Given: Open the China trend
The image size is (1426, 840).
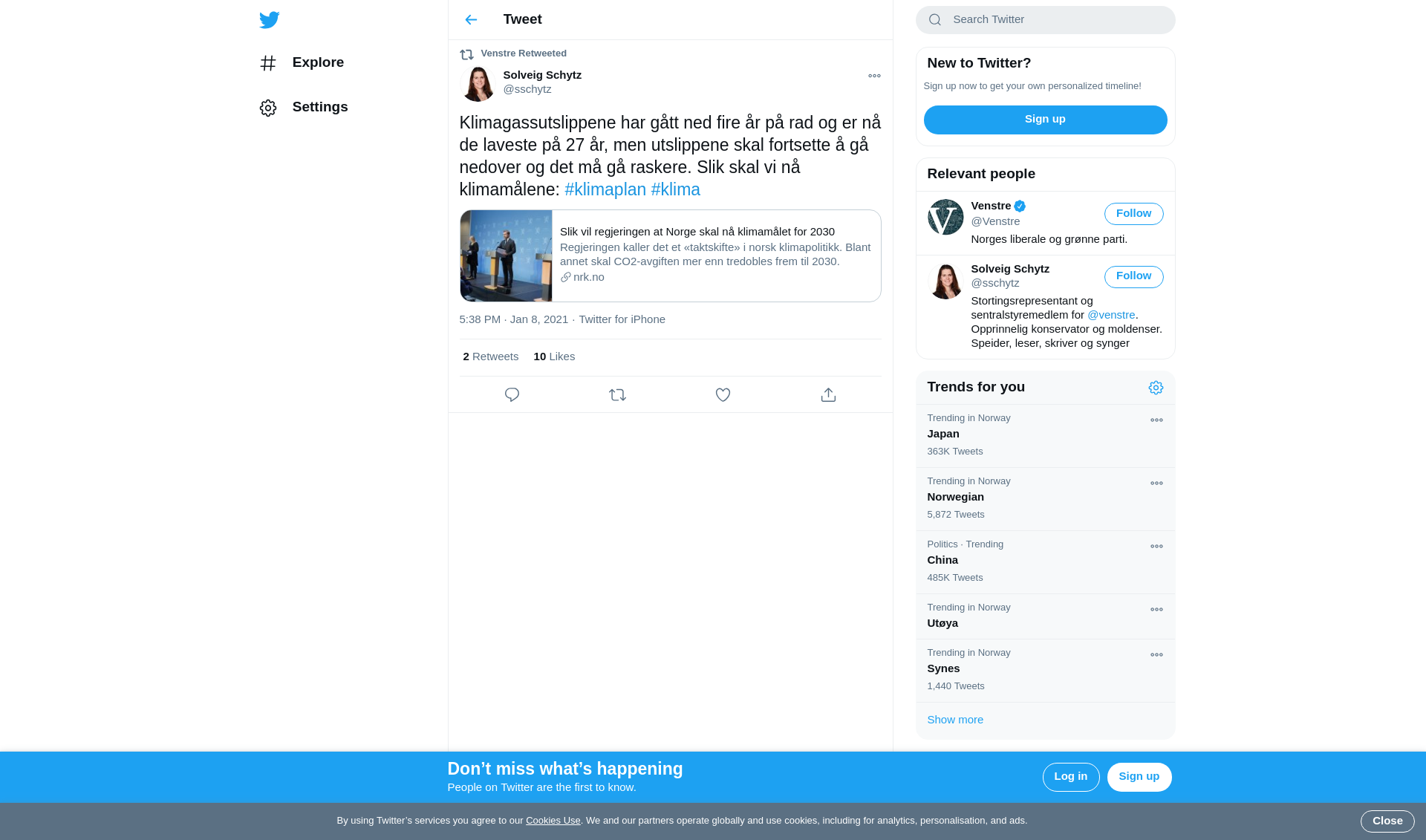Looking at the screenshot, I should [x=1045, y=561].
